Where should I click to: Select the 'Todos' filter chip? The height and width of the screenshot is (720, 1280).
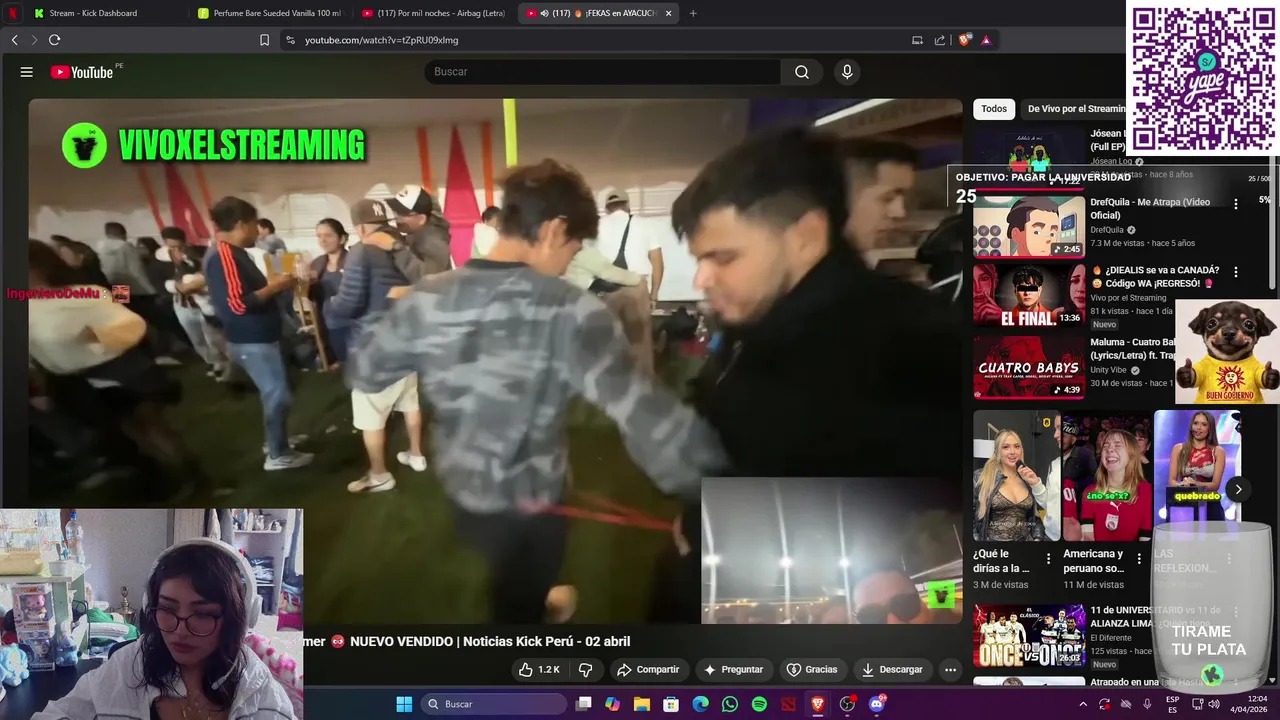(x=994, y=108)
